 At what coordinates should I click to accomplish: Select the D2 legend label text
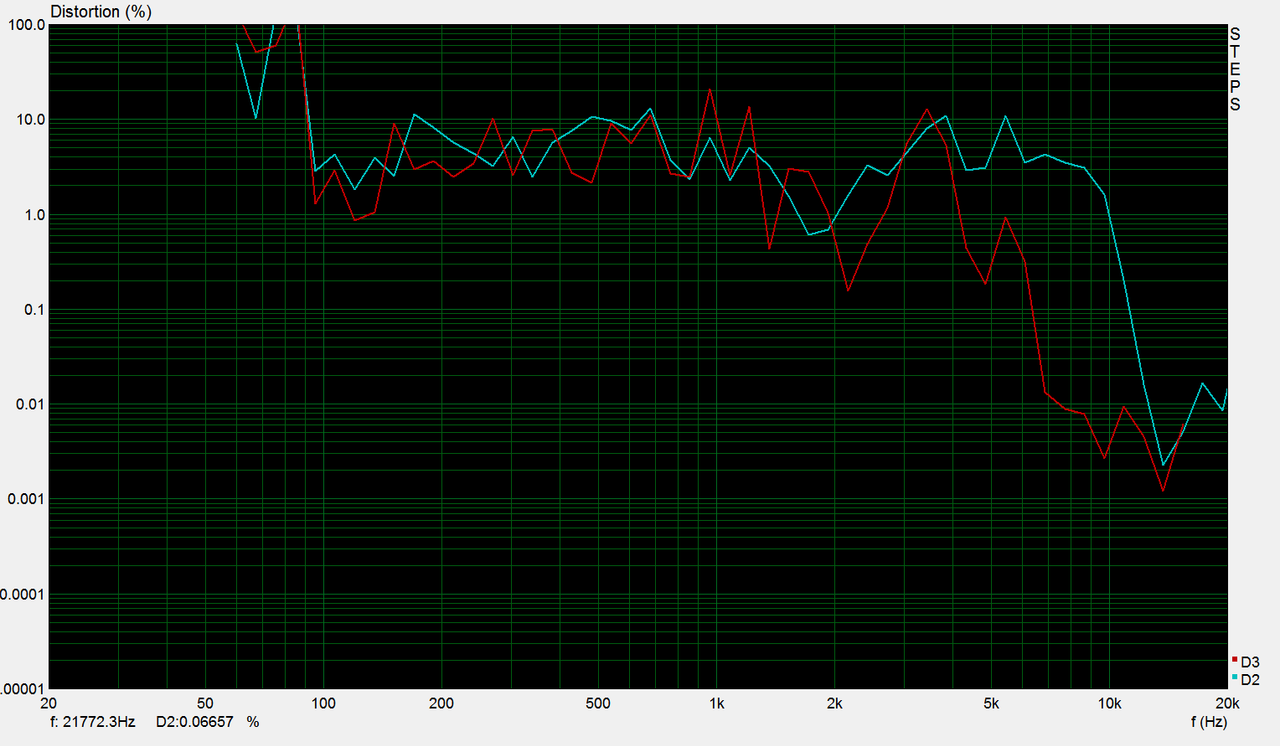tap(1250, 679)
